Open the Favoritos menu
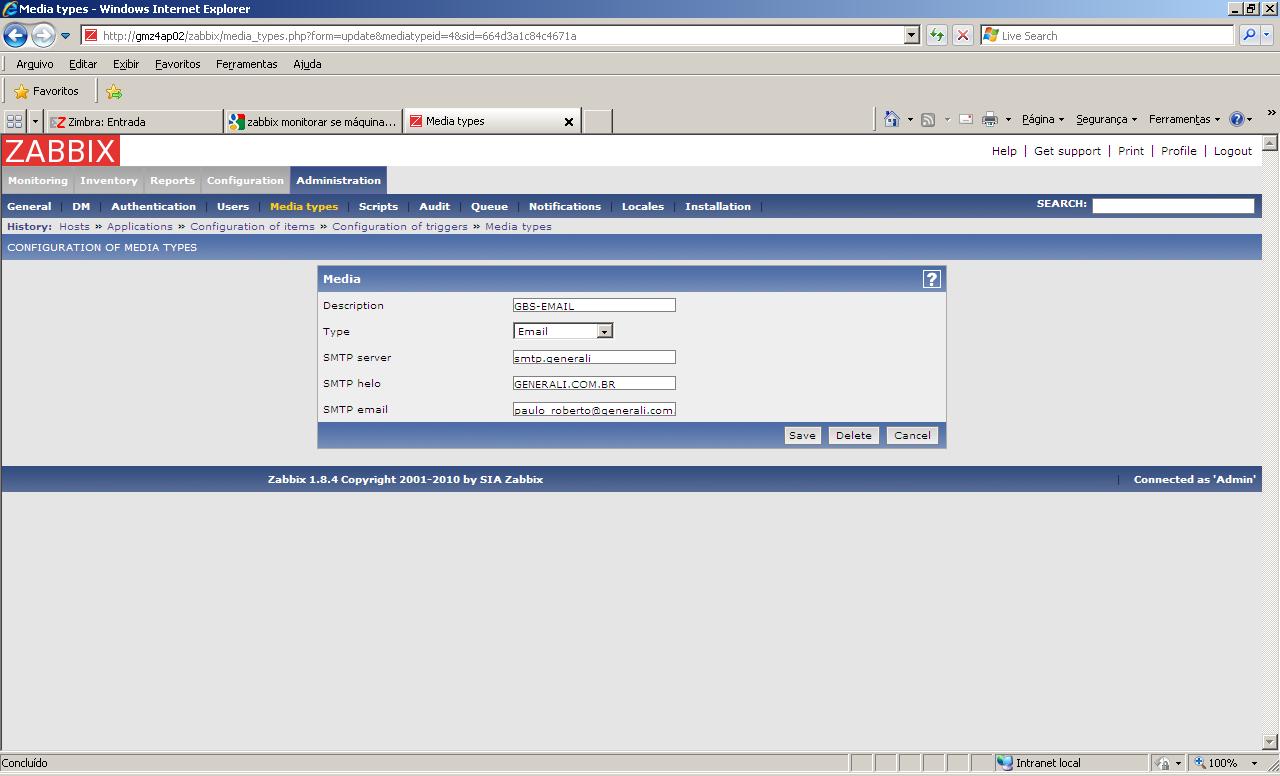 [178, 64]
